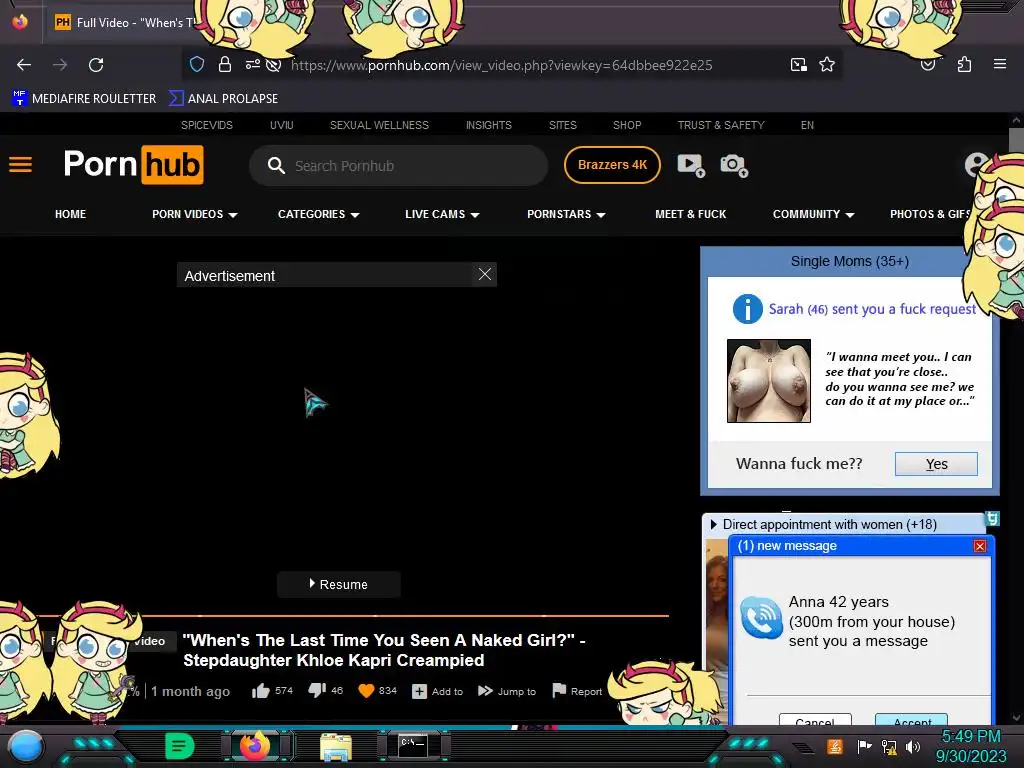Like the video with thumbs up icon

261,691
